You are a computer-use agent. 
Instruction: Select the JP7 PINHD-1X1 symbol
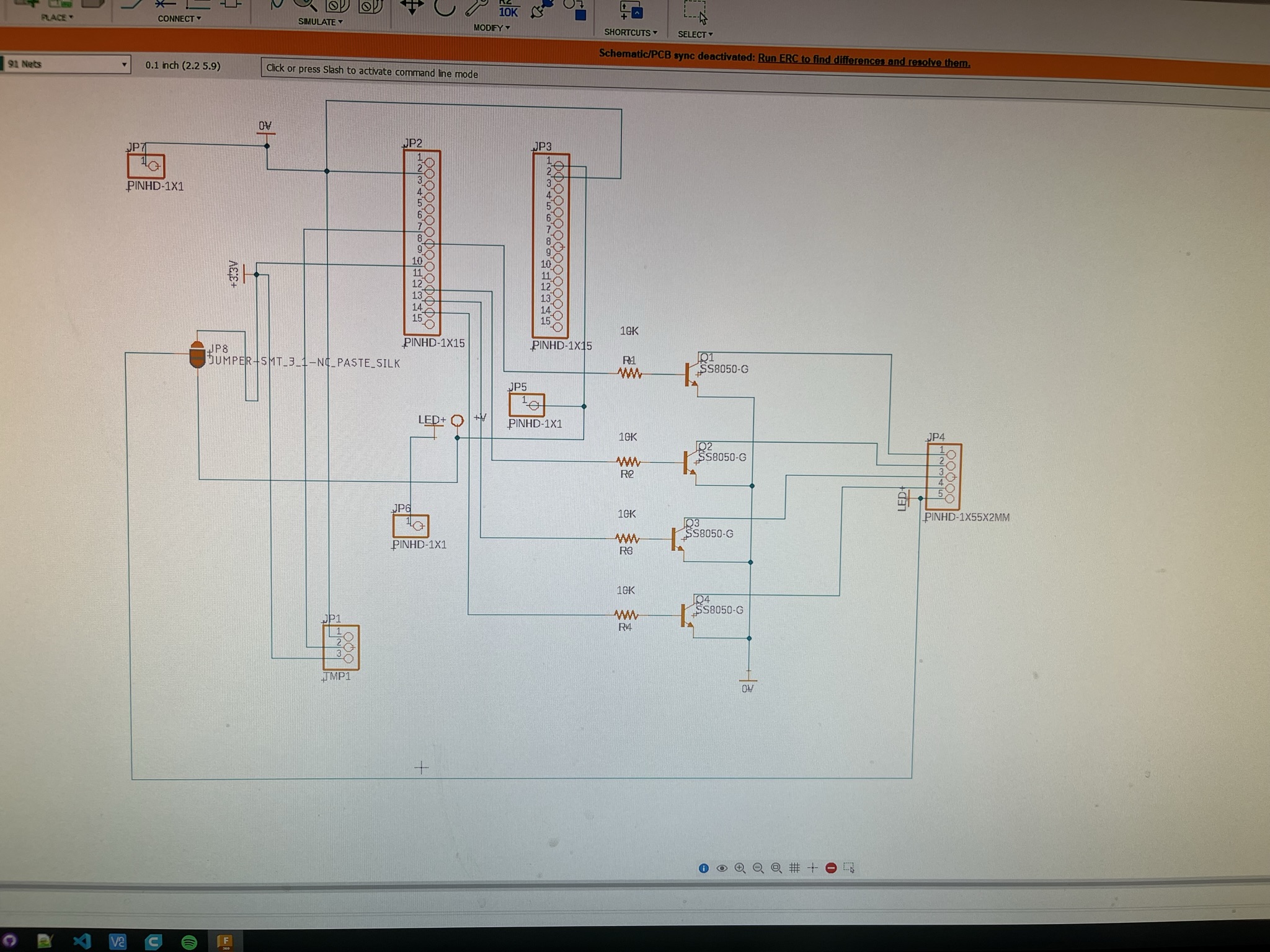[146, 166]
